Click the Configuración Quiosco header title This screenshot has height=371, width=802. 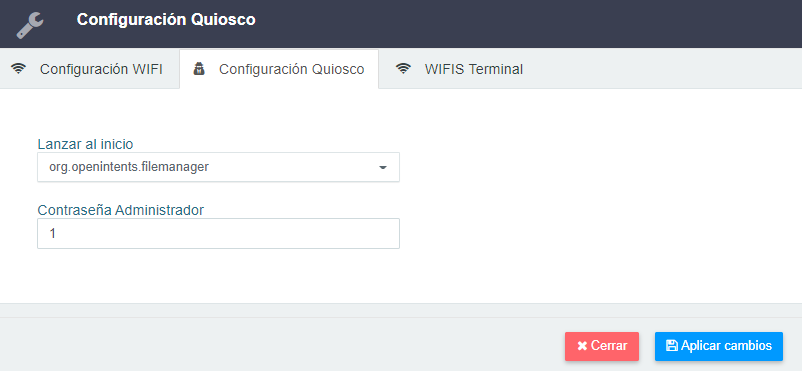pyautogui.click(x=166, y=20)
